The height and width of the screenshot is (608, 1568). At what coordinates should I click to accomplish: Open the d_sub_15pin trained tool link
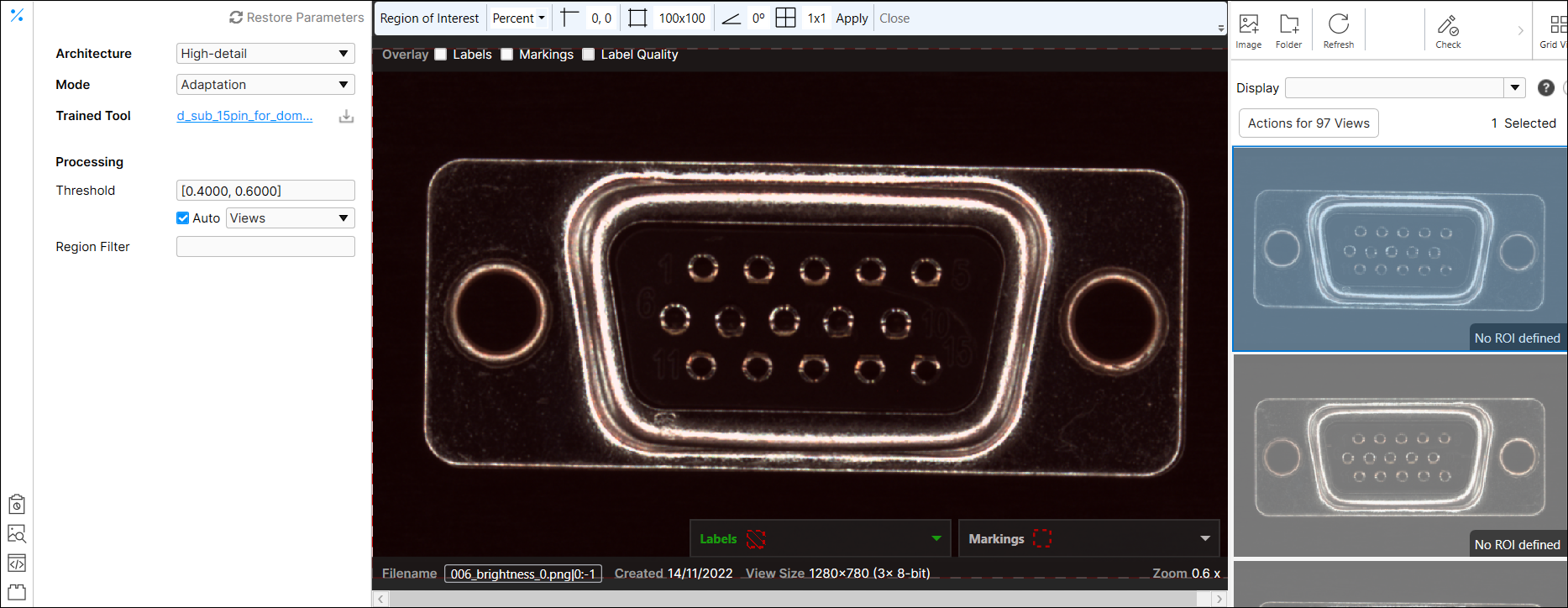244,116
